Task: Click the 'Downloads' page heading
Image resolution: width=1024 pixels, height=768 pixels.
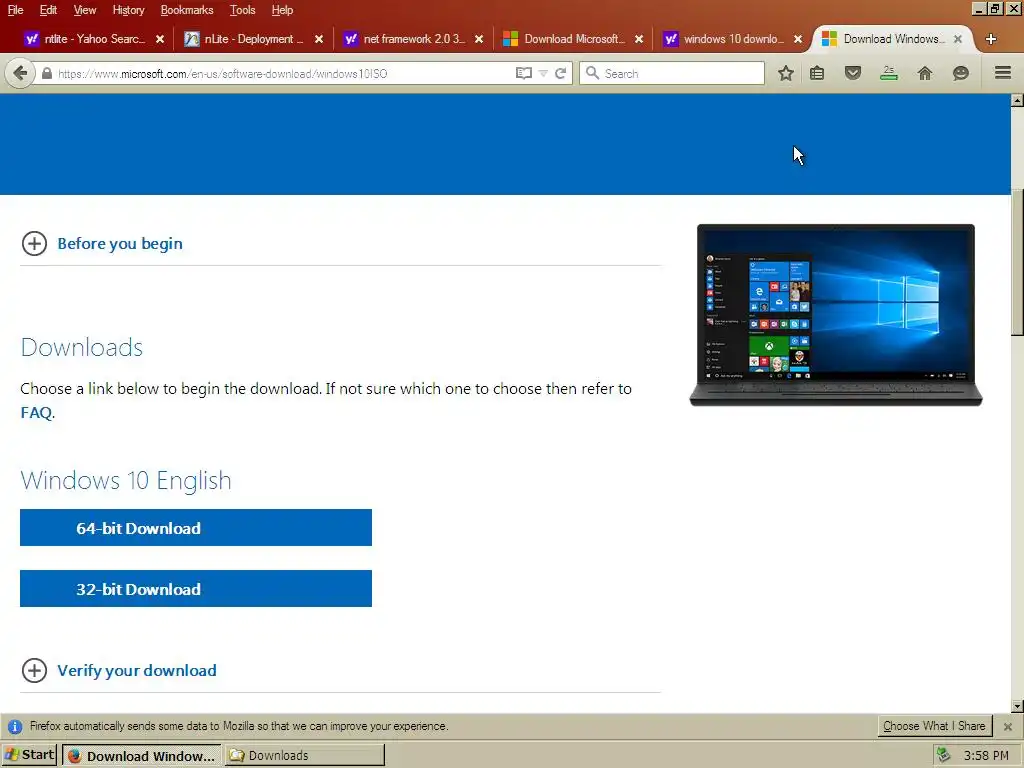Action: pyautogui.click(x=82, y=347)
